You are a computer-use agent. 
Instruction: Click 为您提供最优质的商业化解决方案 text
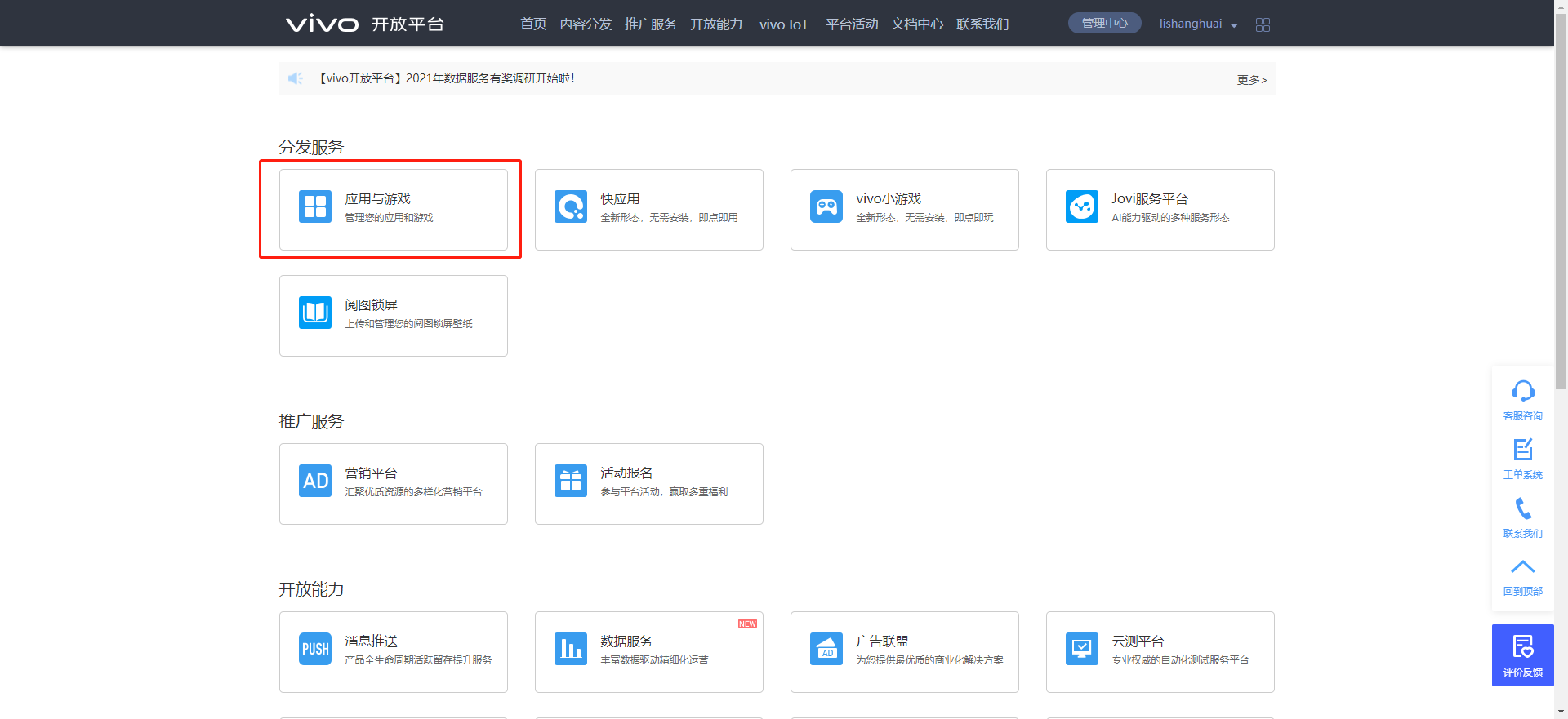tap(929, 660)
